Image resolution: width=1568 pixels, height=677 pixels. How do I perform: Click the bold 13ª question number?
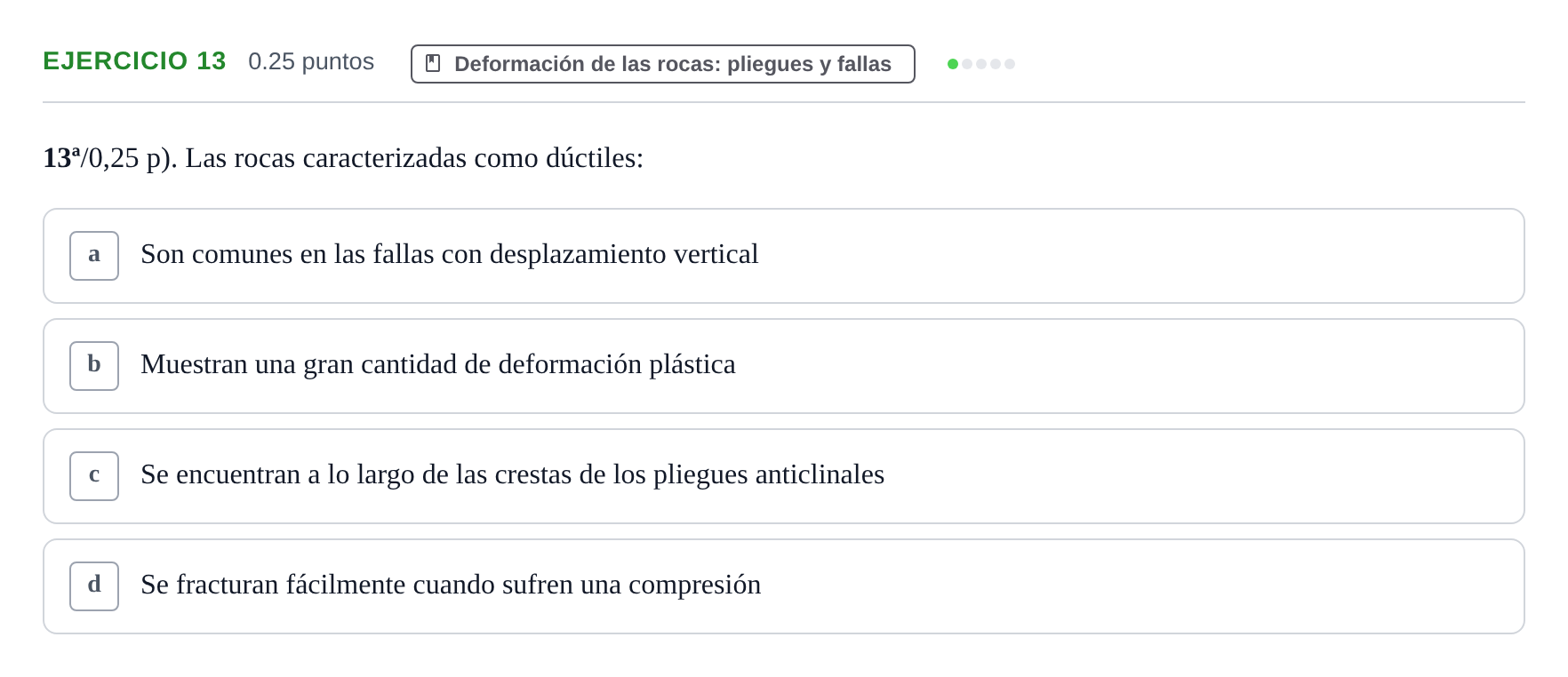(61, 157)
